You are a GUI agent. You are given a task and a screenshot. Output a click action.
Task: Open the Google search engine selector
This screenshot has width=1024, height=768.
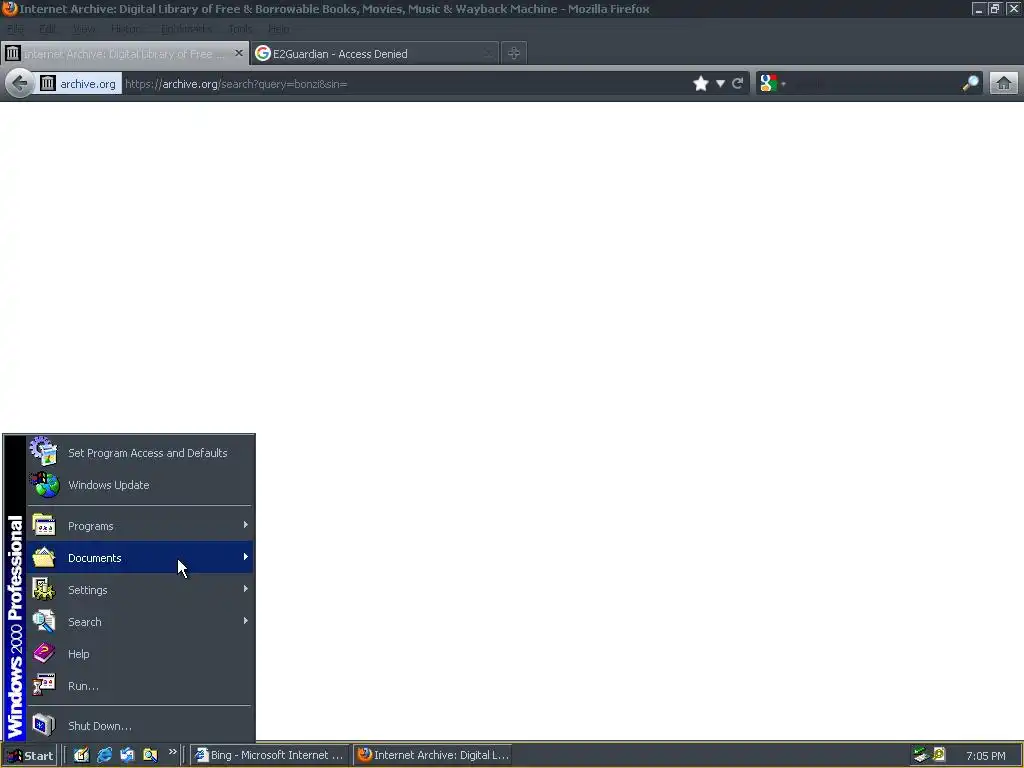point(773,84)
